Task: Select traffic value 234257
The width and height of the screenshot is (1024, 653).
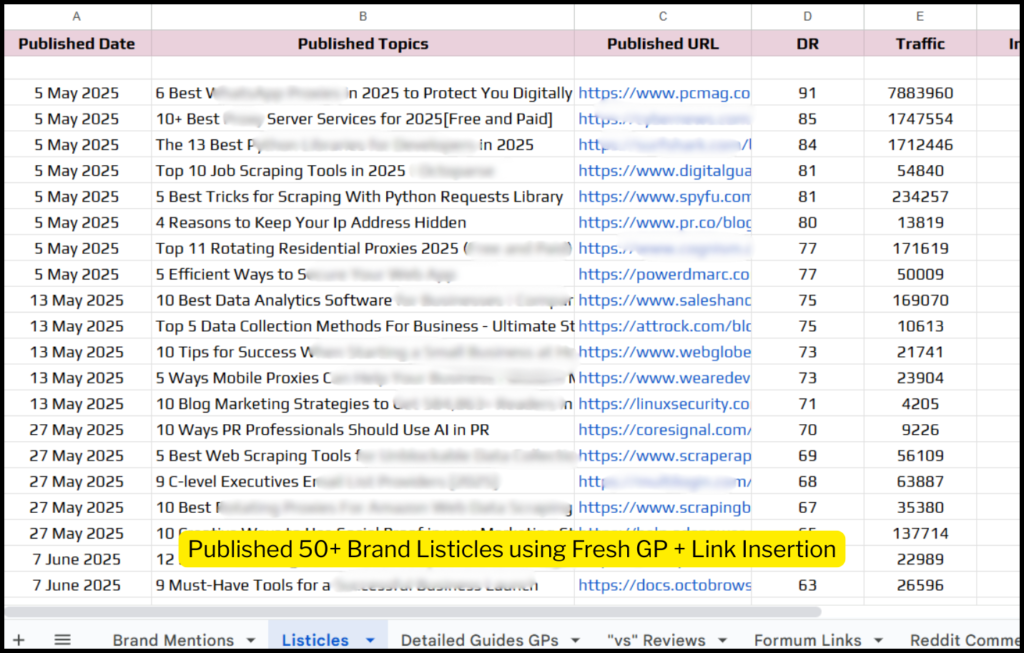Action: [920, 197]
